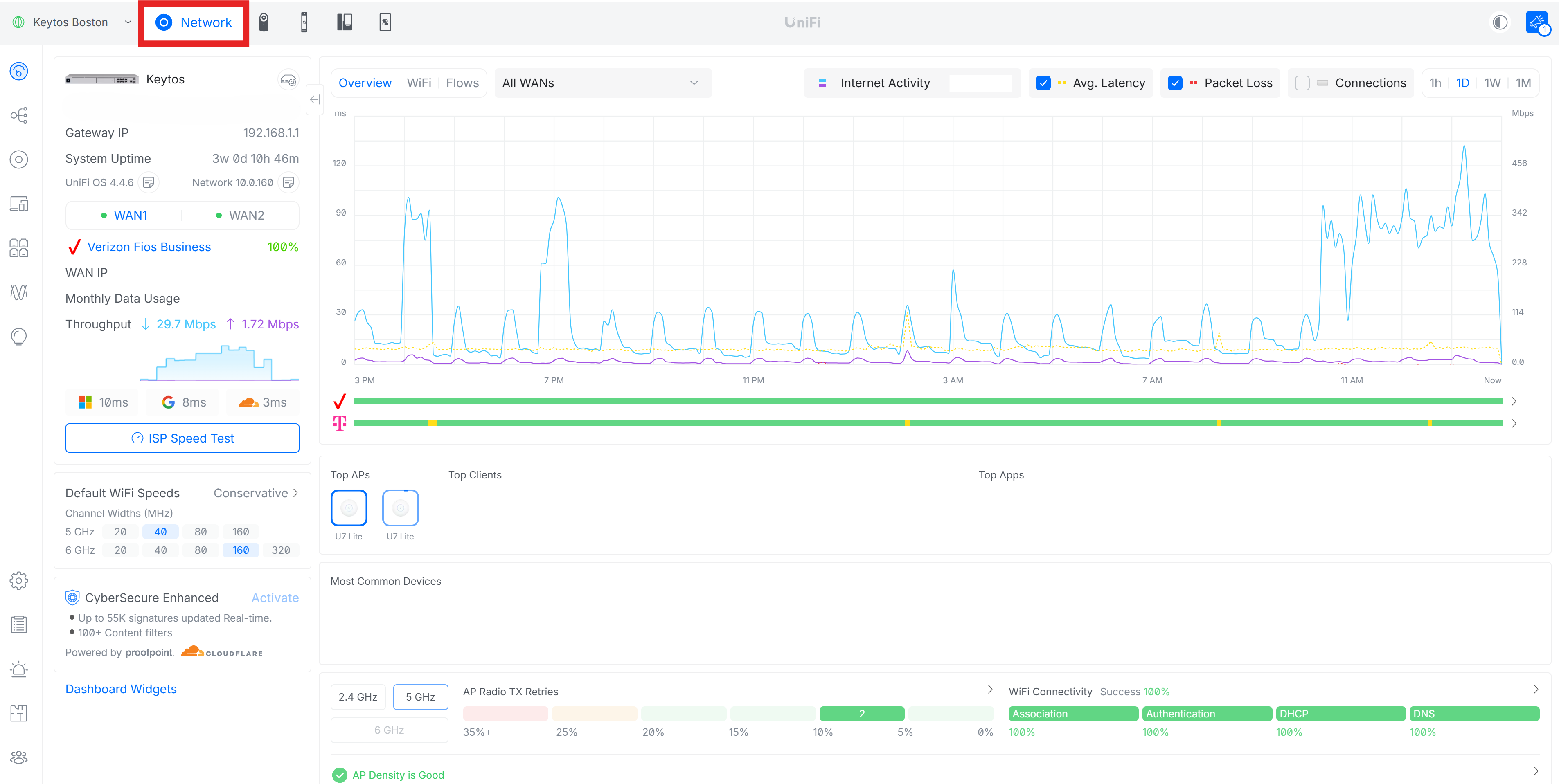Enable the Connections checkbox
This screenshot has width=1559, height=784.
[1302, 83]
